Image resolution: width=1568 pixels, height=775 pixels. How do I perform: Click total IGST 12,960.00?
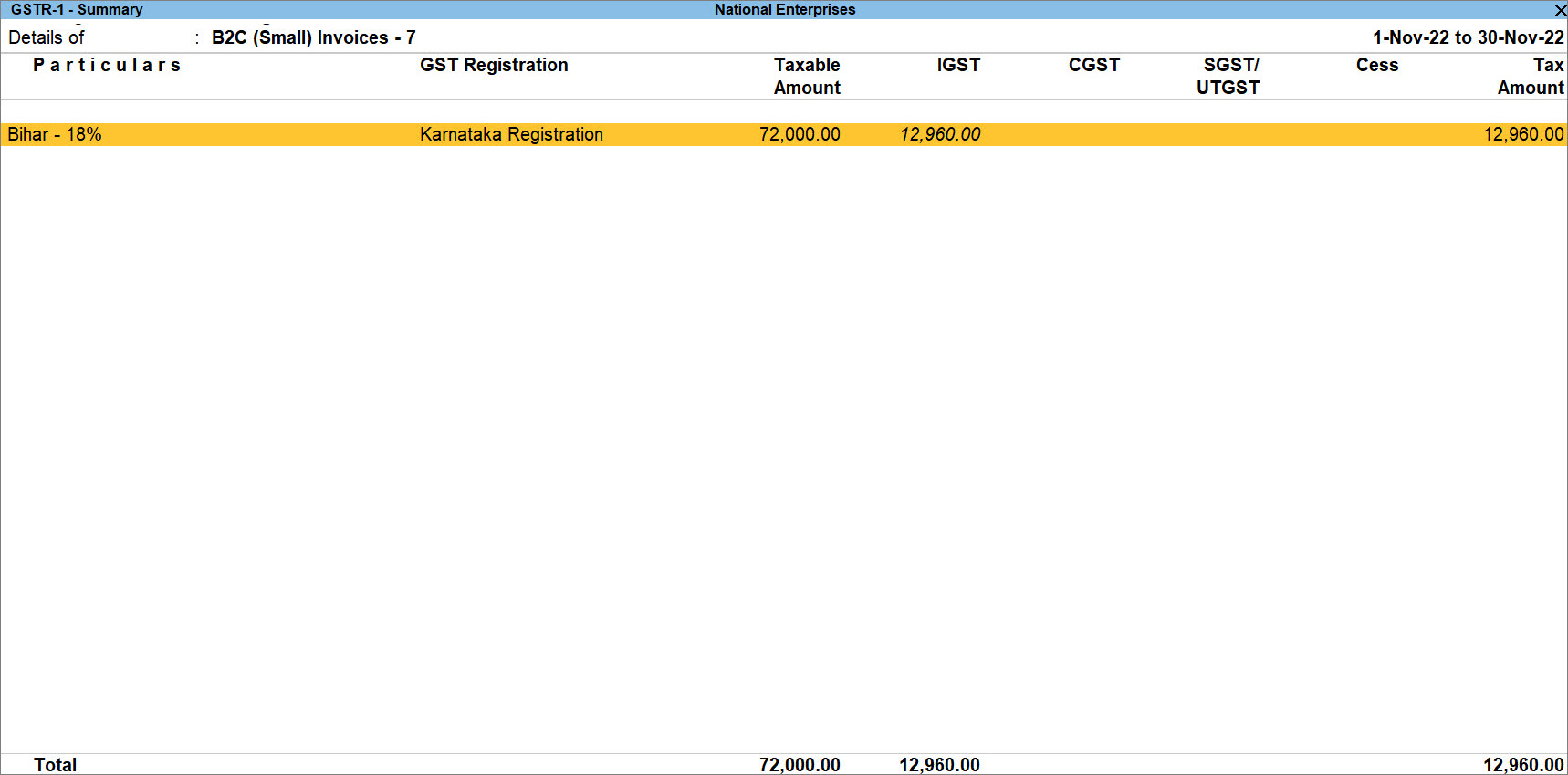[940, 765]
